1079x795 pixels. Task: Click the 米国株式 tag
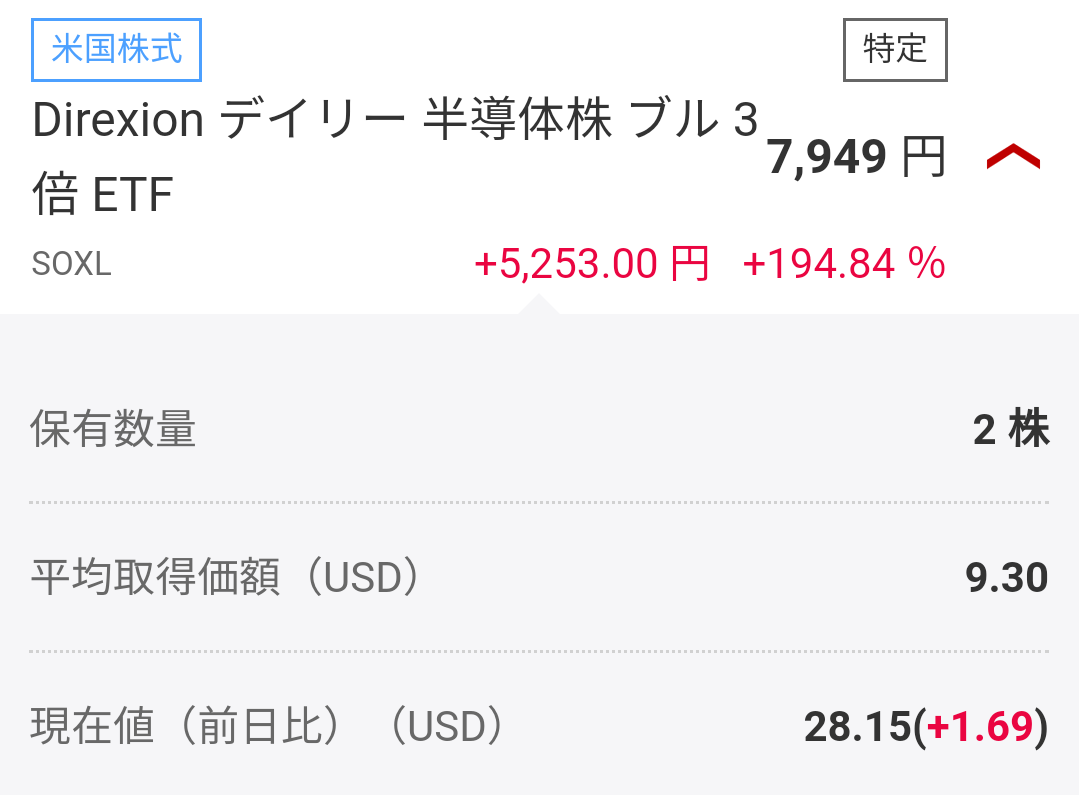[x=117, y=48]
